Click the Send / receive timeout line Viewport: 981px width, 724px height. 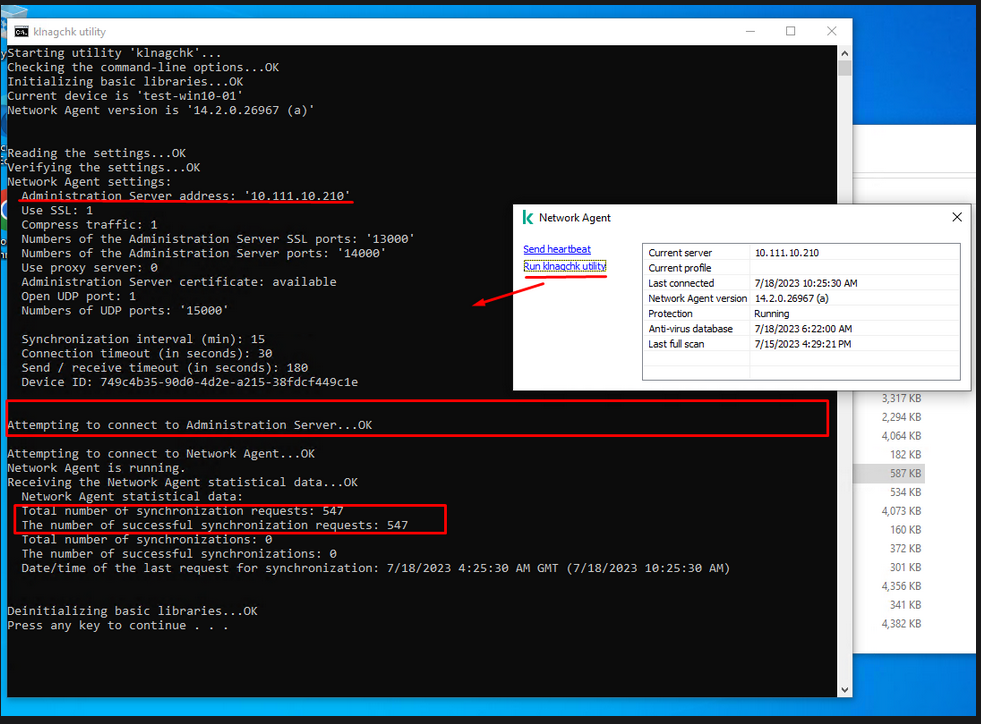(165, 368)
